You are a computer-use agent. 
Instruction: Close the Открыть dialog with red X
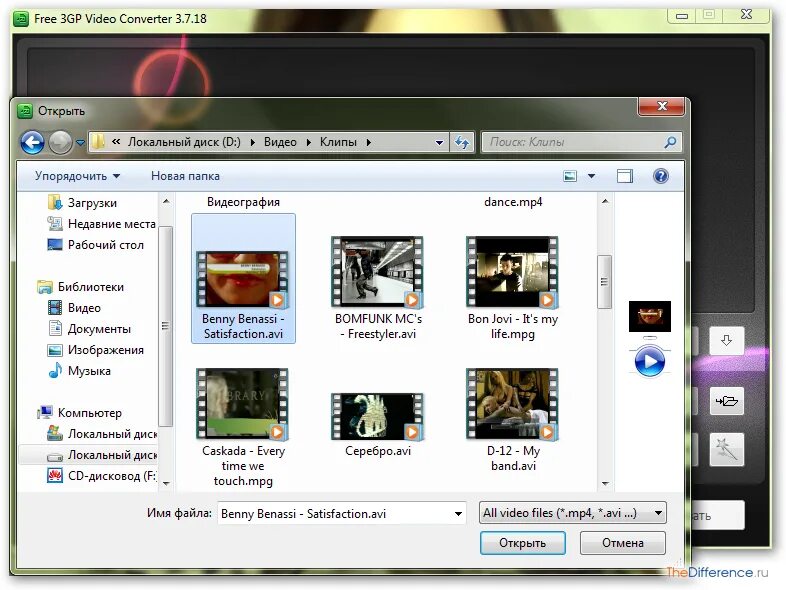pos(662,106)
